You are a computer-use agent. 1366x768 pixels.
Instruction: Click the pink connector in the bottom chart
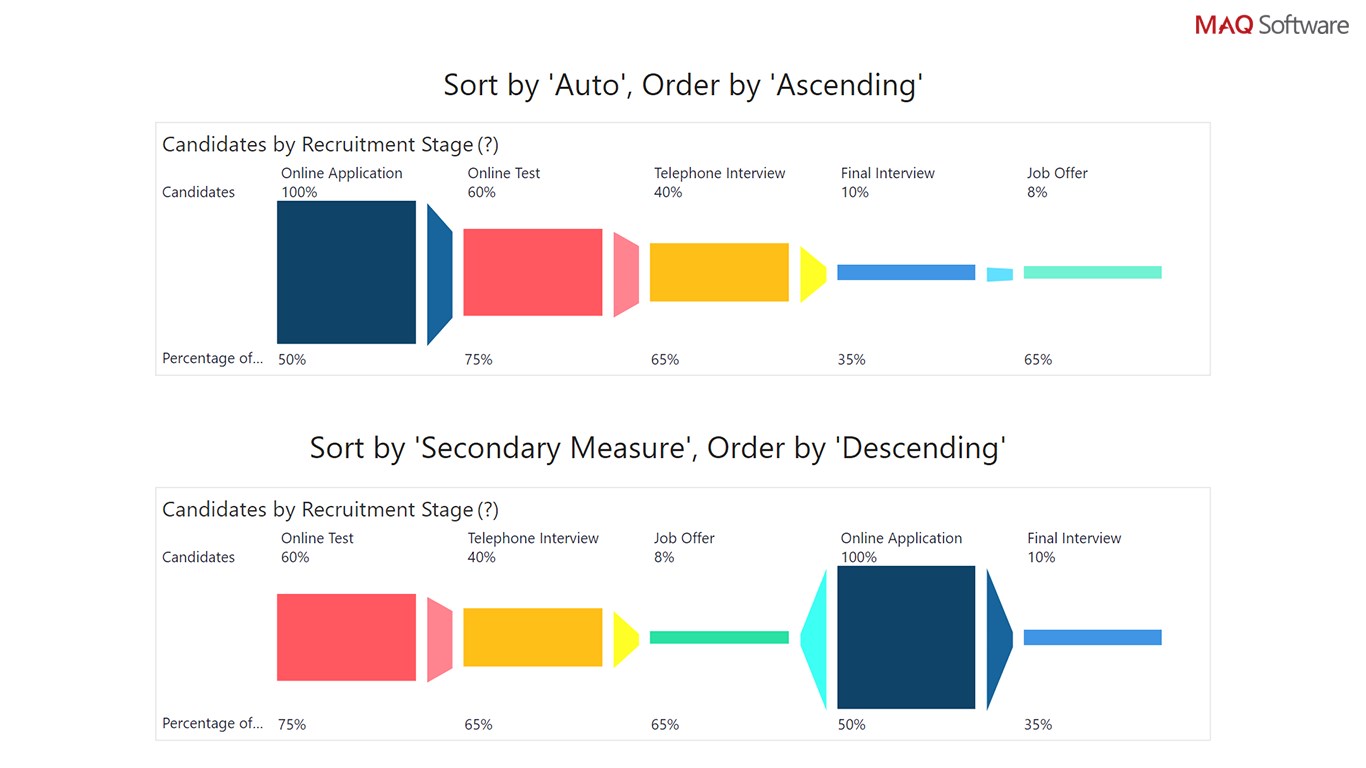tap(439, 639)
